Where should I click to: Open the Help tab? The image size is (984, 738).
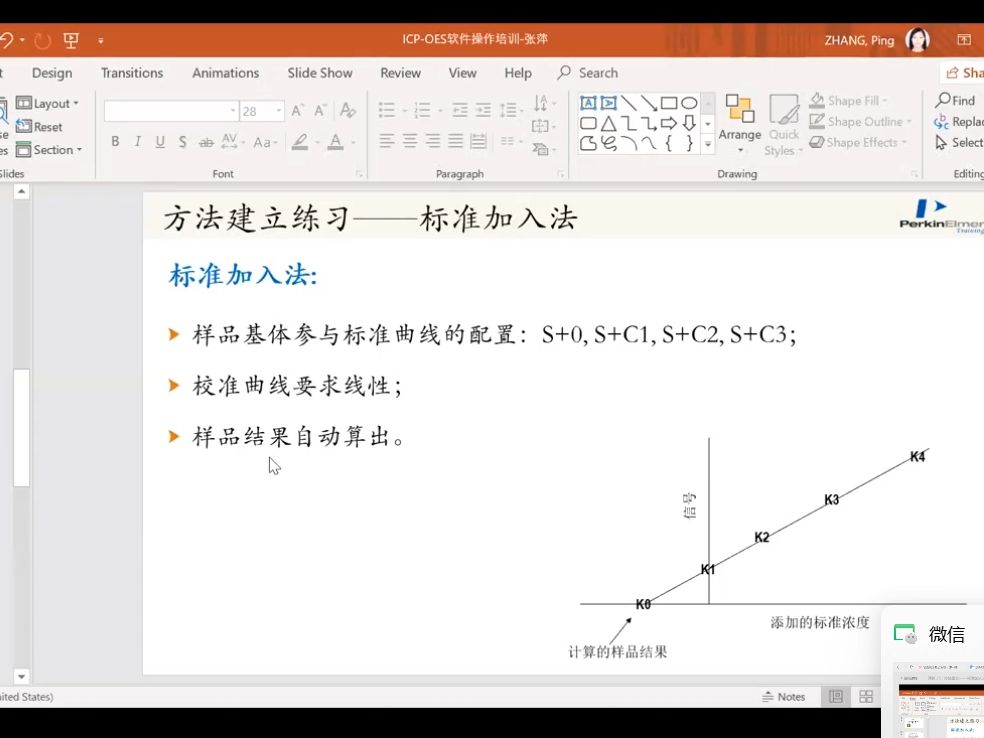pos(518,73)
